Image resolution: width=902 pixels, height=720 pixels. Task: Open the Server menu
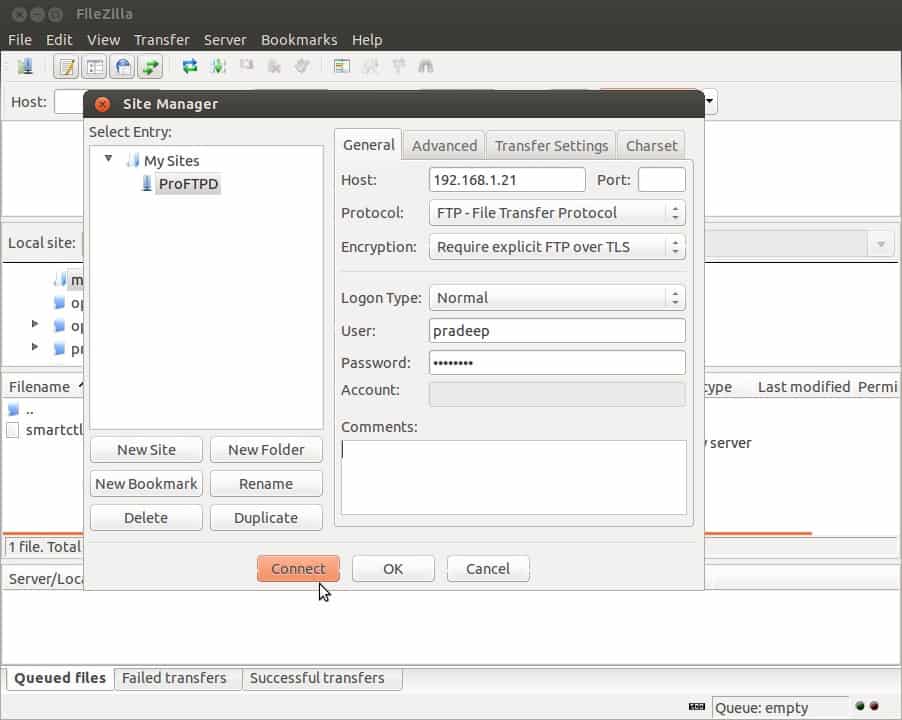pyautogui.click(x=225, y=40)
